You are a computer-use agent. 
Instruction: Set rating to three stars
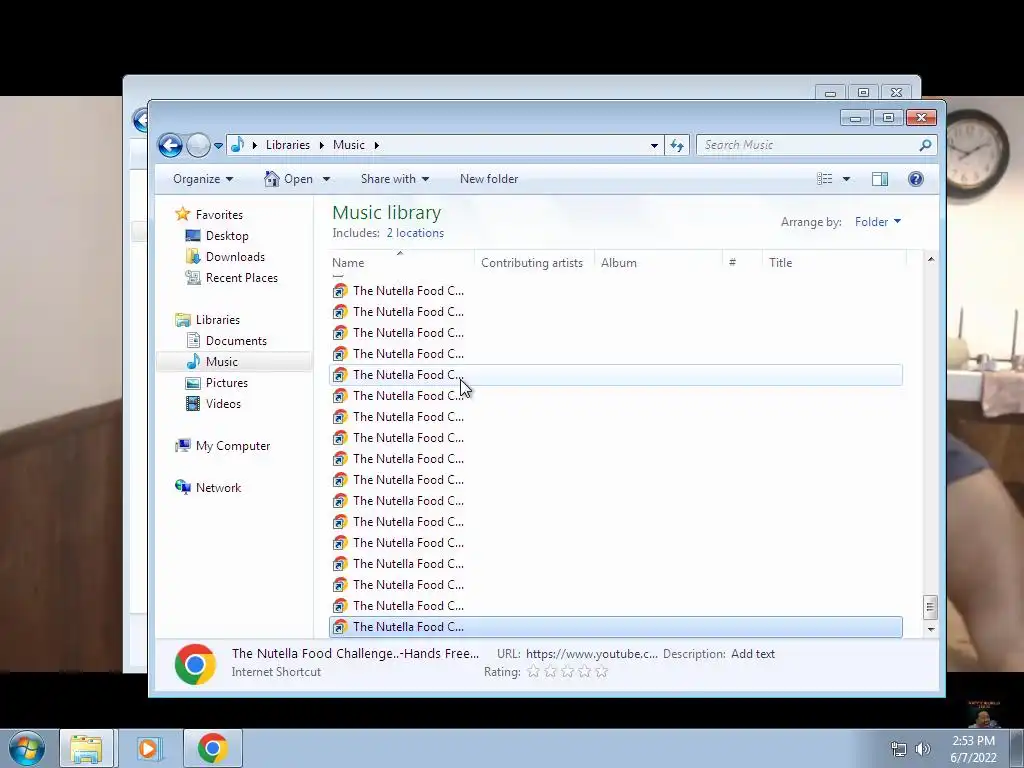click(568, 671)
